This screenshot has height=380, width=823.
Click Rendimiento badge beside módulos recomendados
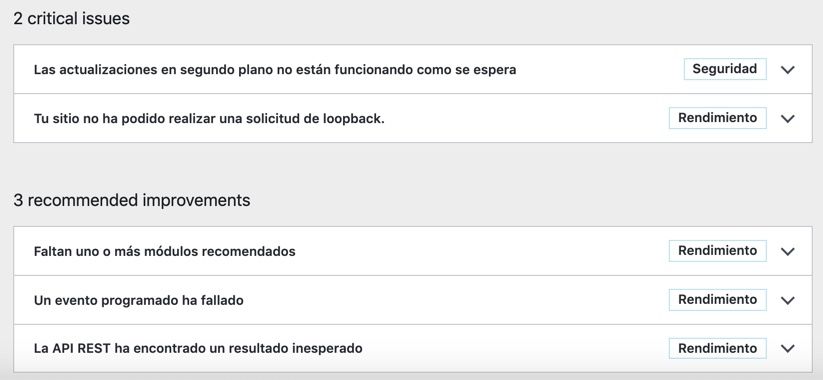[x=718, y=250]
